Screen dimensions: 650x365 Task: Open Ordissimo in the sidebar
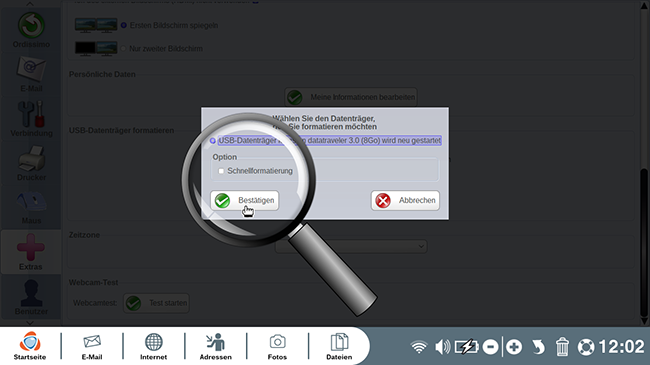(31, 30)
